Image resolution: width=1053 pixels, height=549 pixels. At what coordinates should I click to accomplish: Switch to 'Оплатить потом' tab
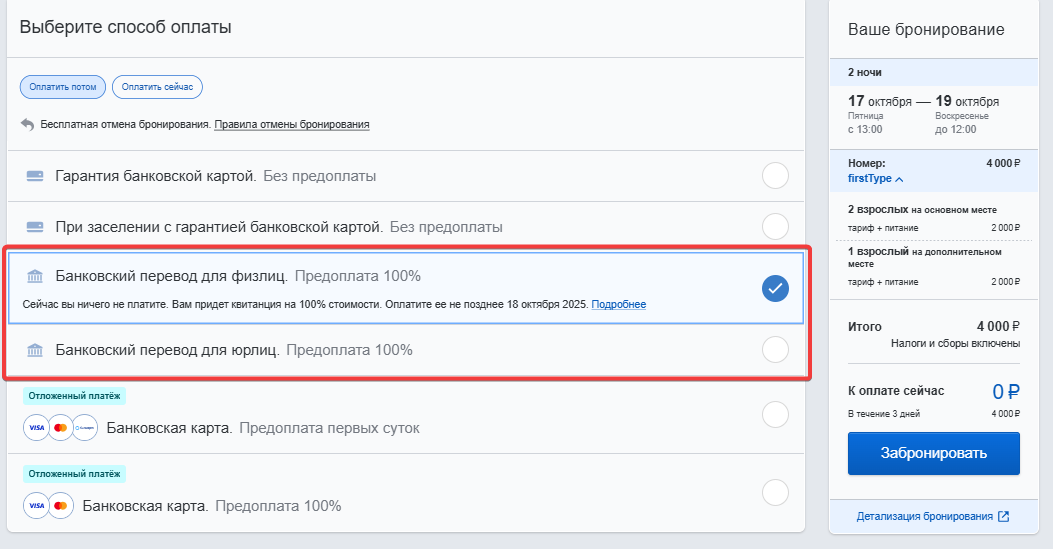(62, 87)
